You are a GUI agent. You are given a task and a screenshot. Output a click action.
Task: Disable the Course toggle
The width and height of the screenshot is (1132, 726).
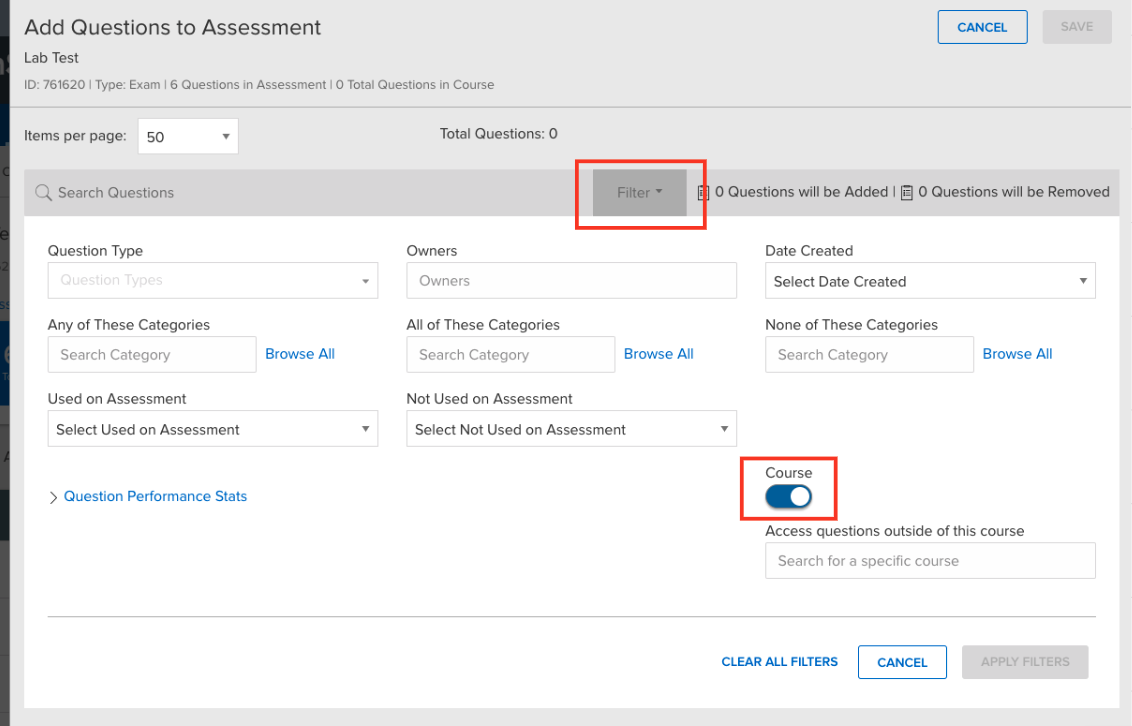pos(789,495)
